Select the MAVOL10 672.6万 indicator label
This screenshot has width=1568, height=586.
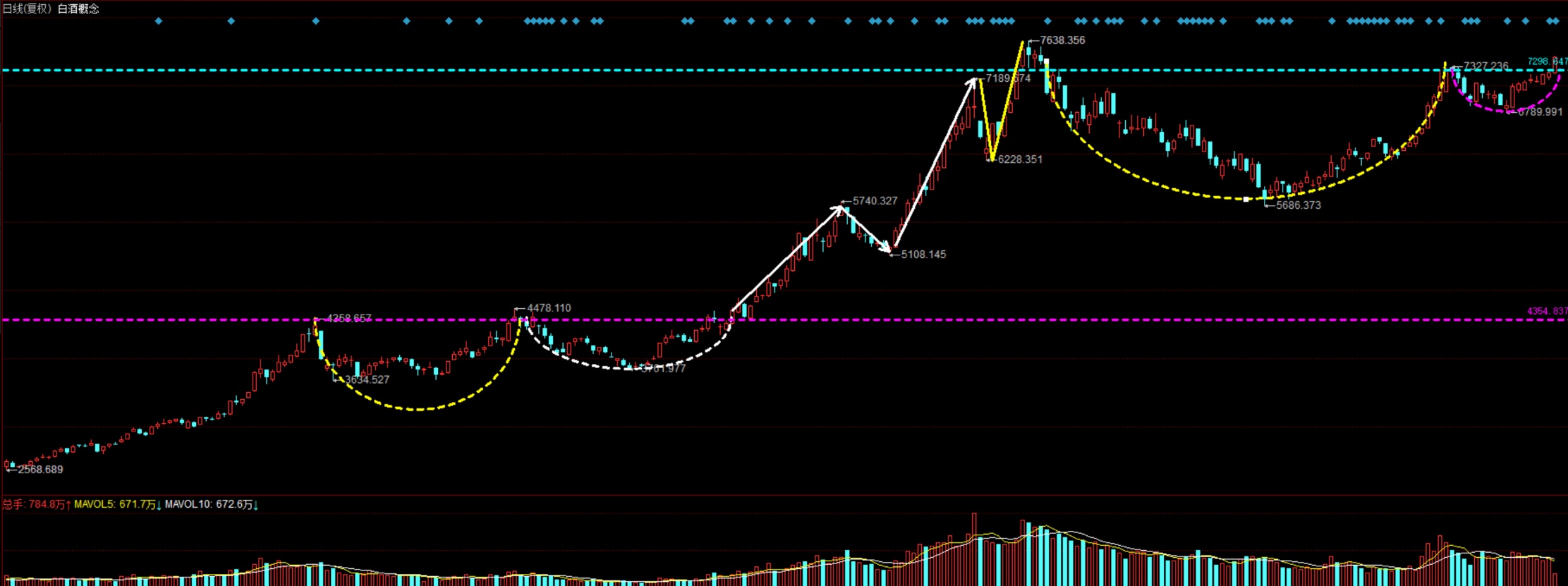(212, 504)
